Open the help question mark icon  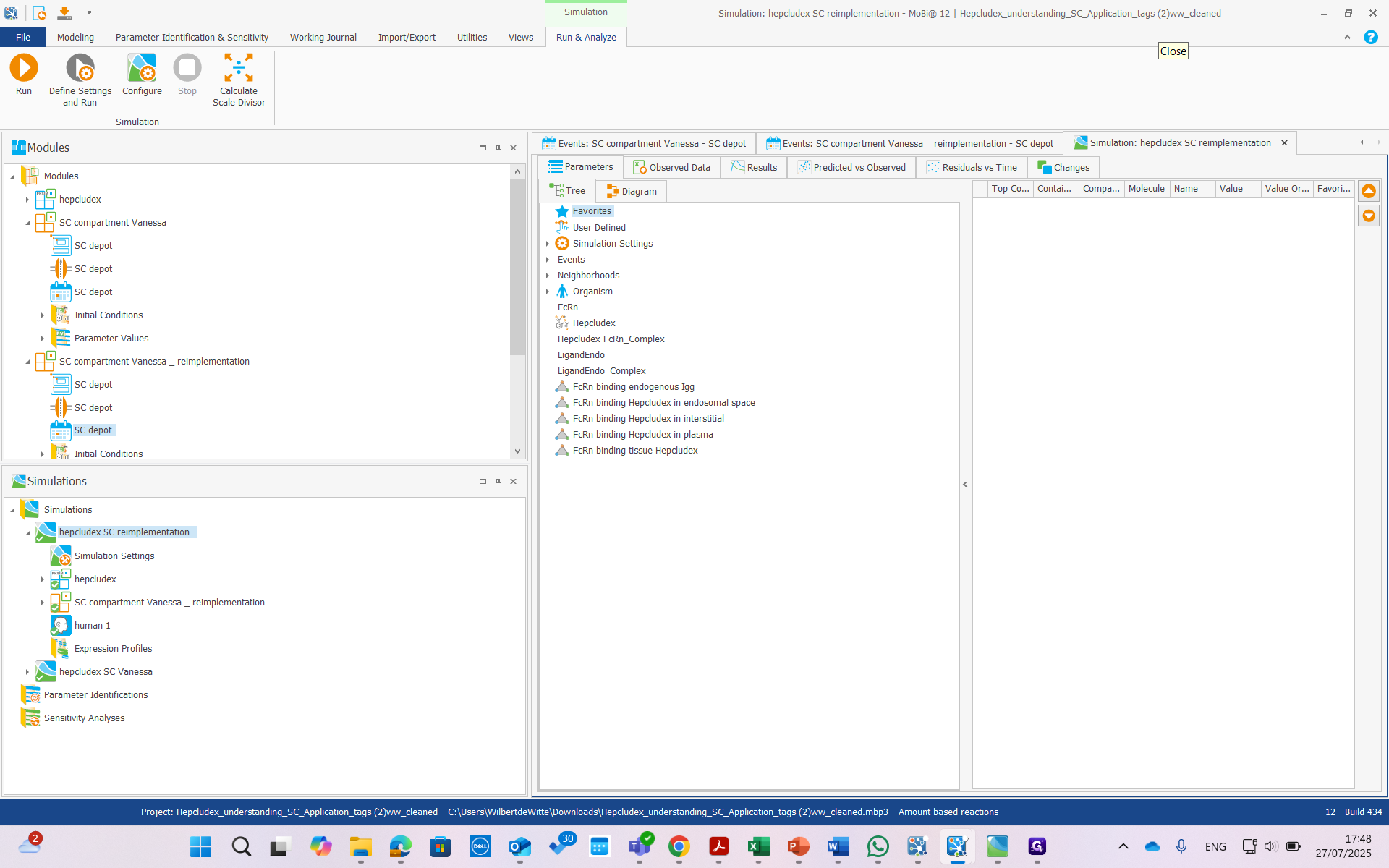click(x=1370, y=37)
